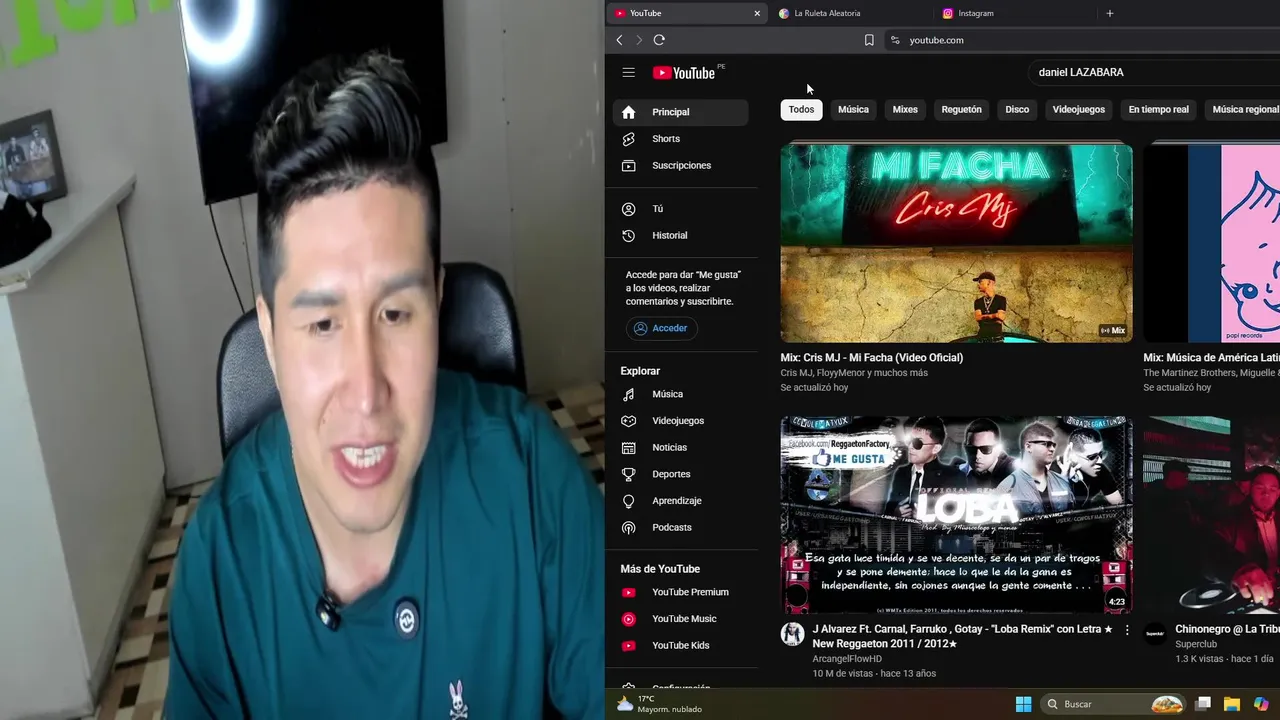Click the Acceder sign-in button

(661, 328)
